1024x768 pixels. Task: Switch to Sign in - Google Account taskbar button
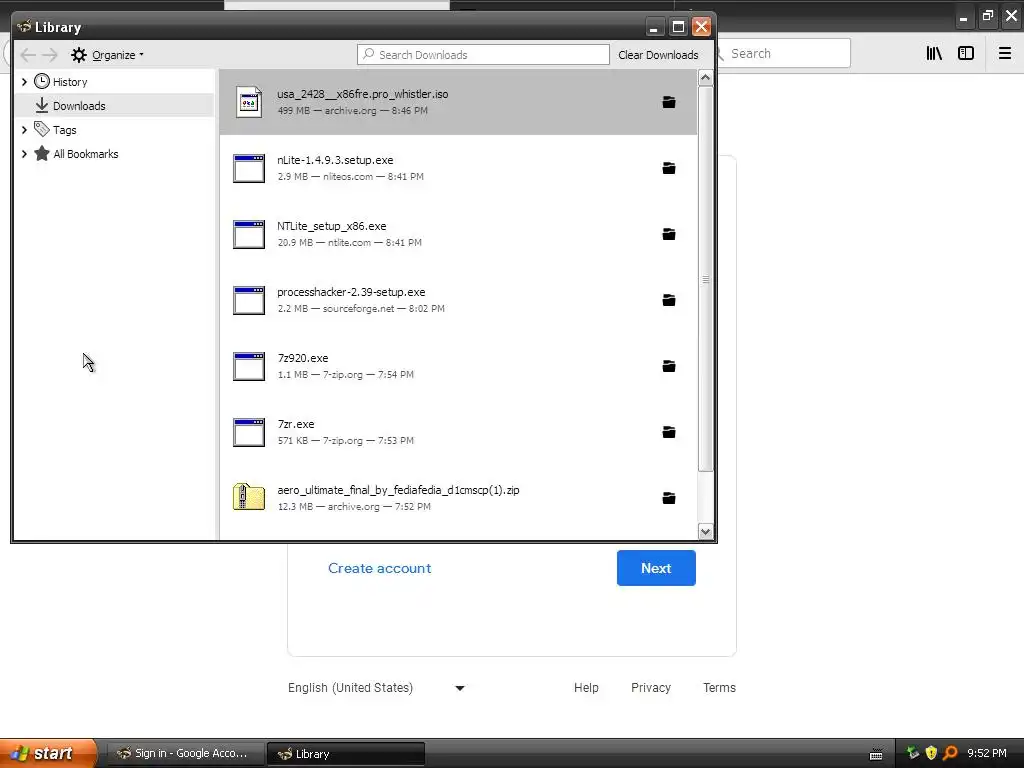click(x=185, y=754)
